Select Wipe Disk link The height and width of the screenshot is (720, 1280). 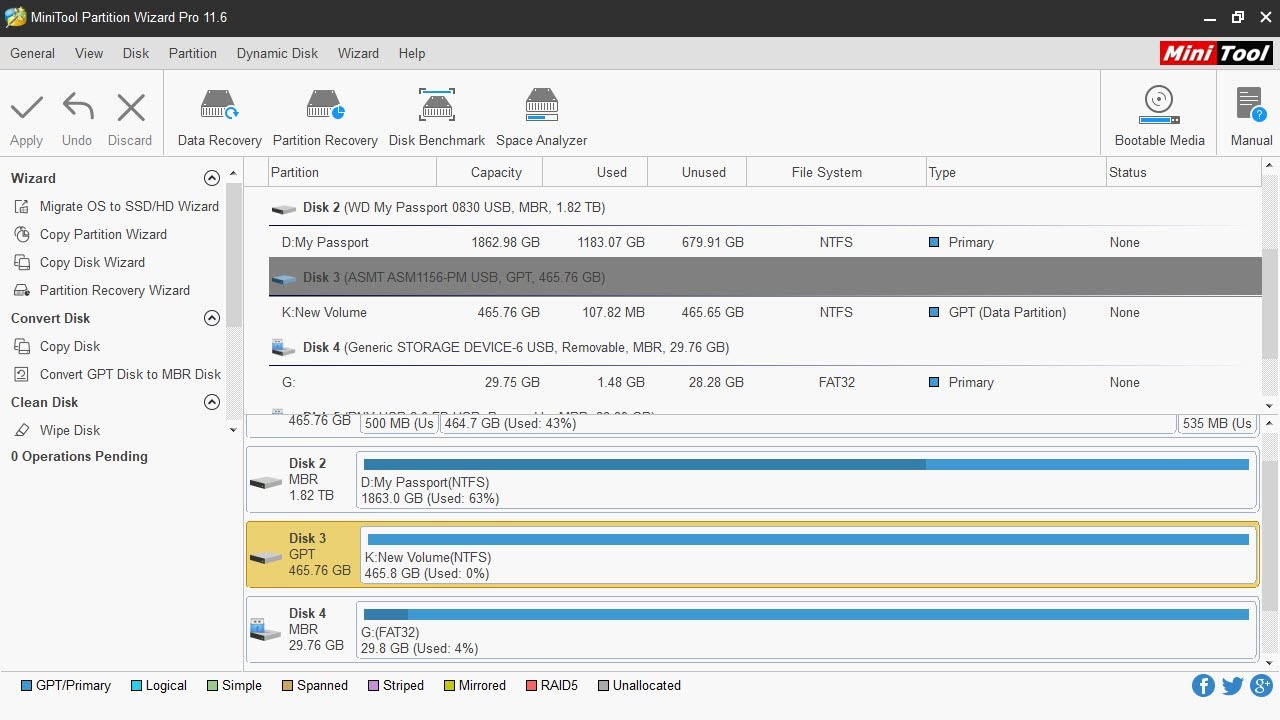click(x=70, y=430)
